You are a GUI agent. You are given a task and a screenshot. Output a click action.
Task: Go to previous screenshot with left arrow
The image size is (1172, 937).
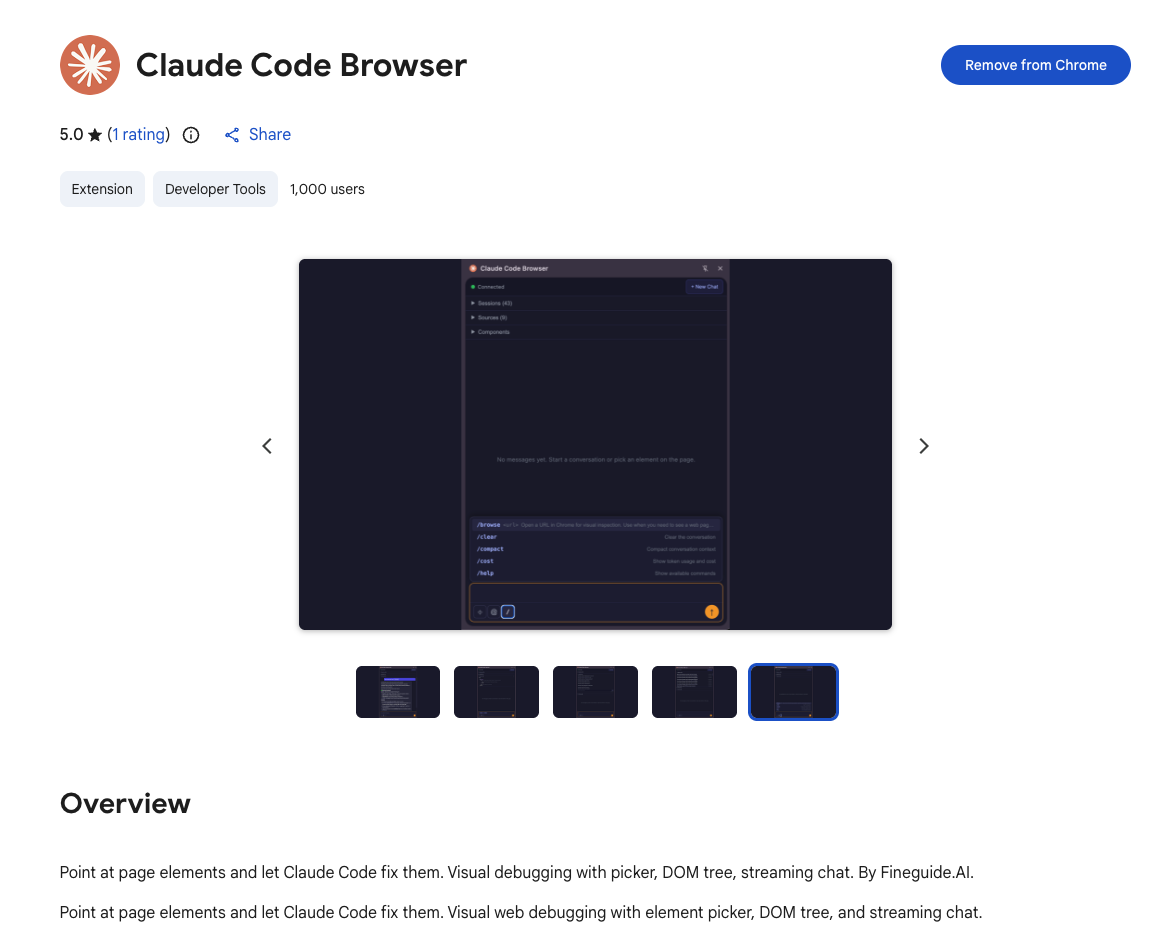[x=267, y=446]
